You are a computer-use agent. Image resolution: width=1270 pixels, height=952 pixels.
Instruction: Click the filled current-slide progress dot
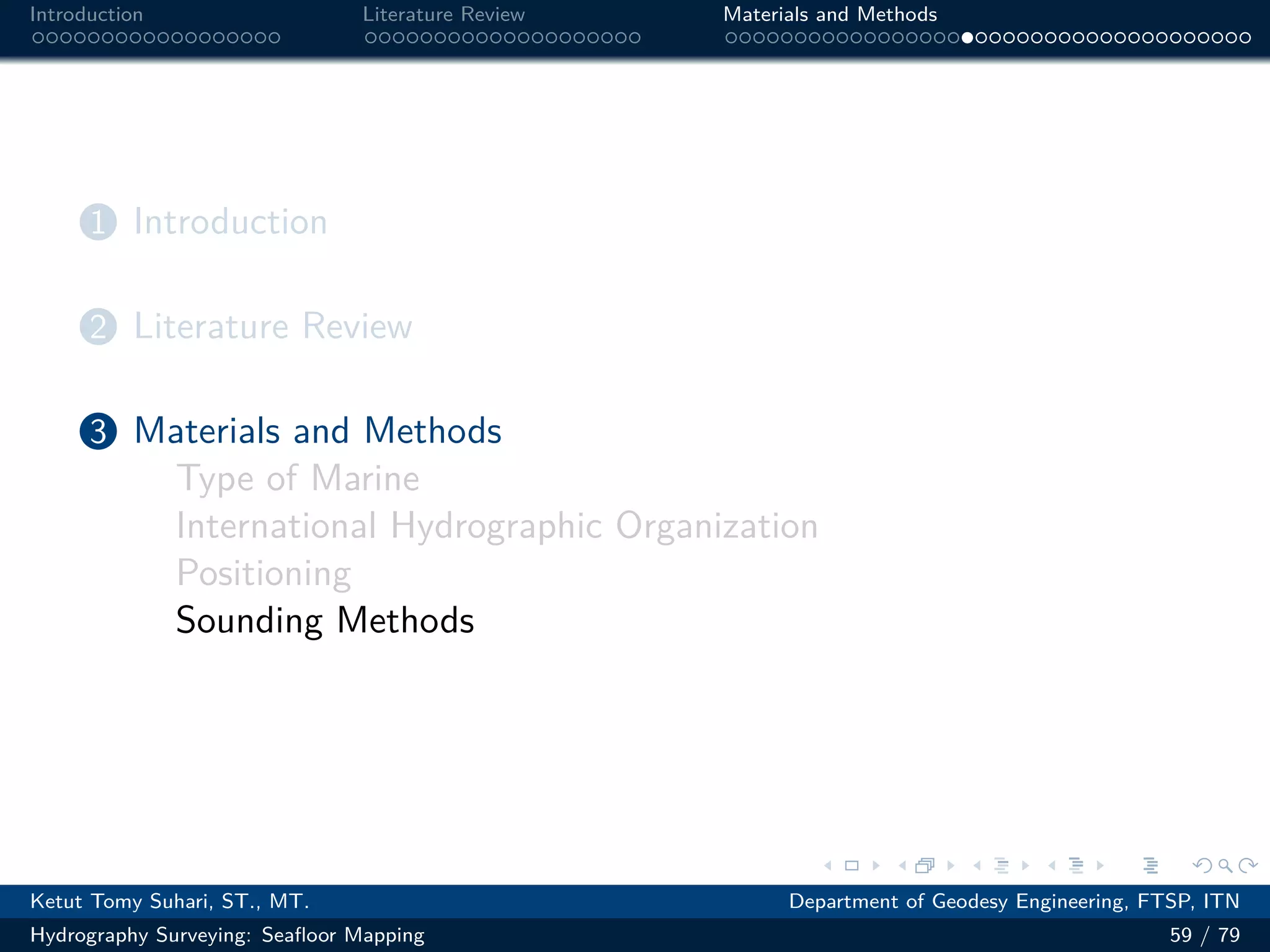click(967, 38)
